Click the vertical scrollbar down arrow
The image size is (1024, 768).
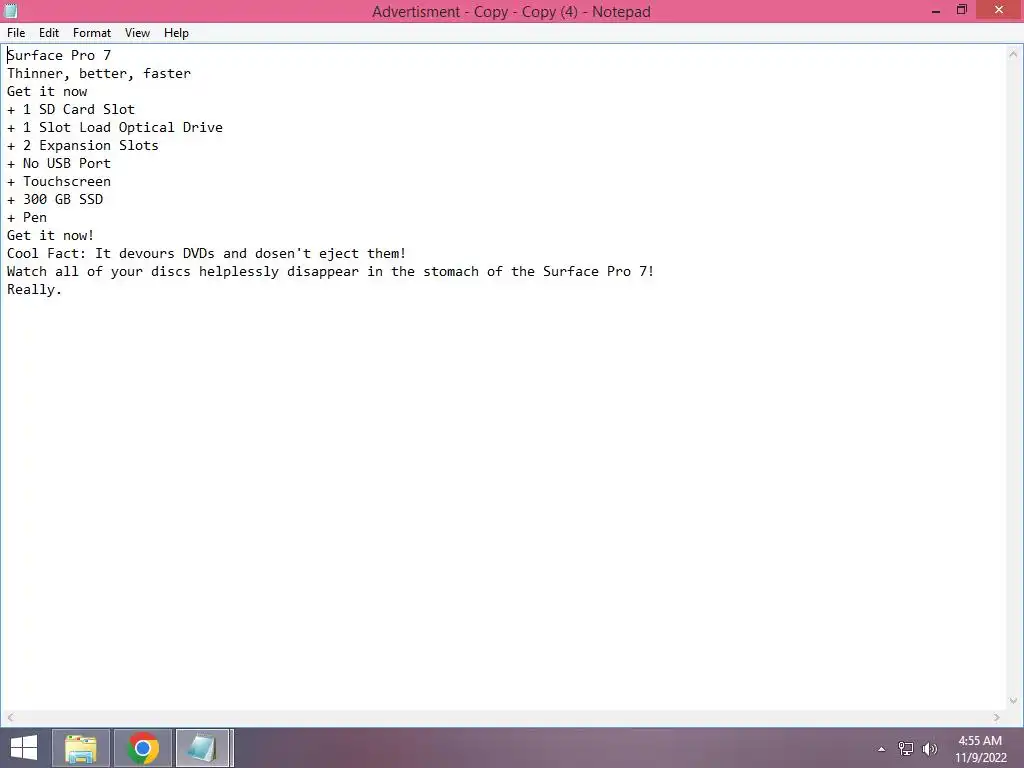1014,701
